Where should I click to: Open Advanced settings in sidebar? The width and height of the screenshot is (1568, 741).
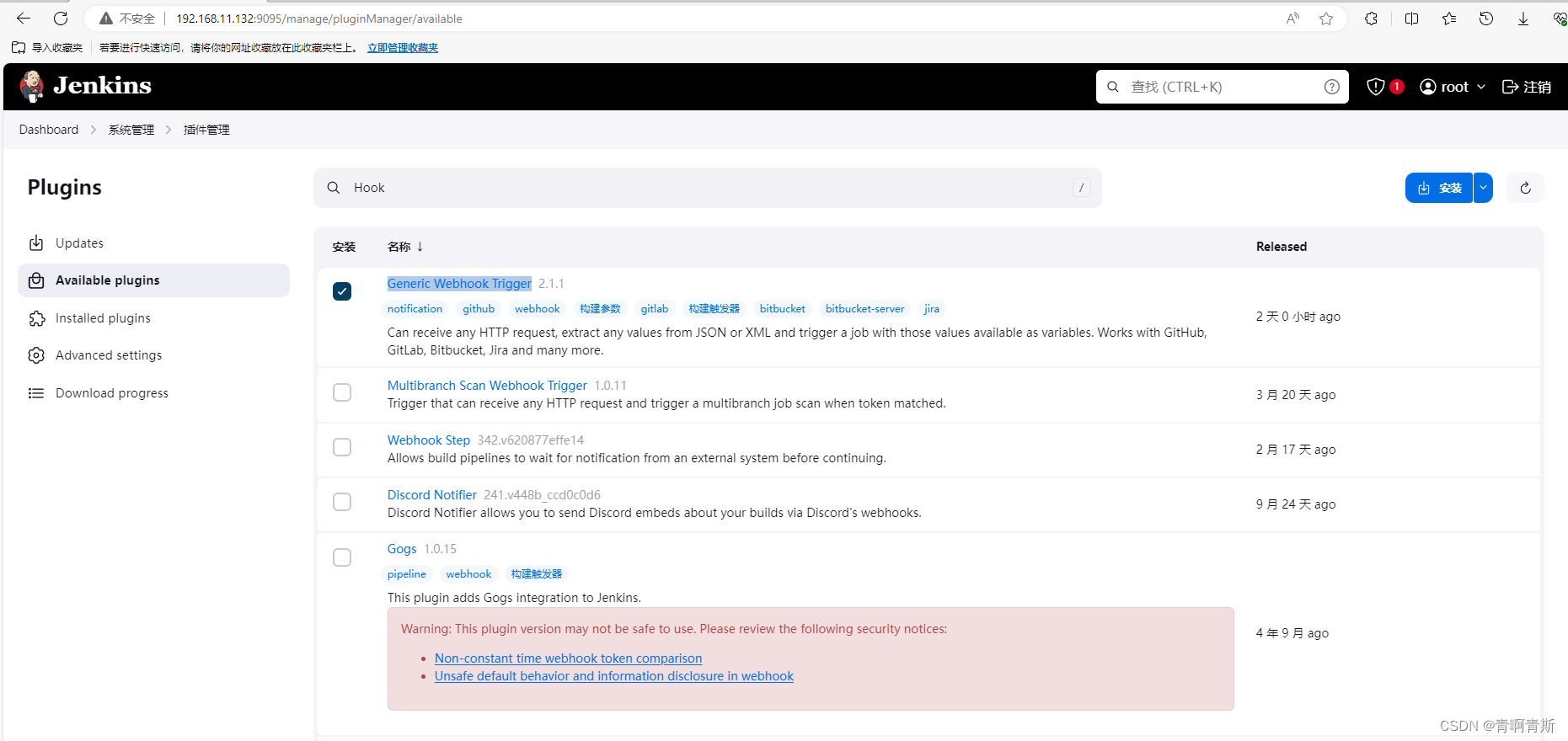[109, 355]
